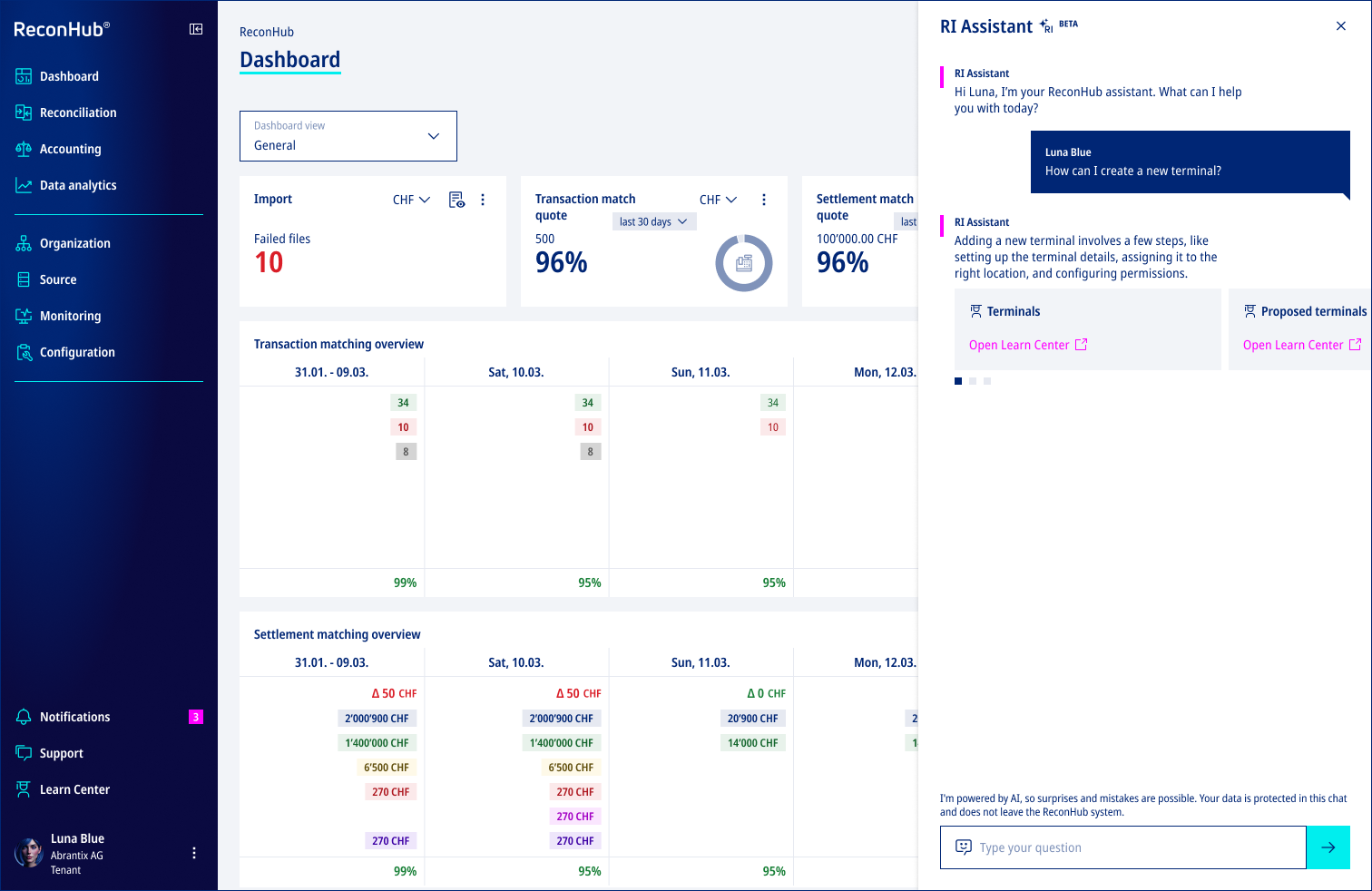Image resolution: width=1372 pixels, height=891 pixels.
Task: Change currency in Transaction match quote card
Action: click(718, 200)
